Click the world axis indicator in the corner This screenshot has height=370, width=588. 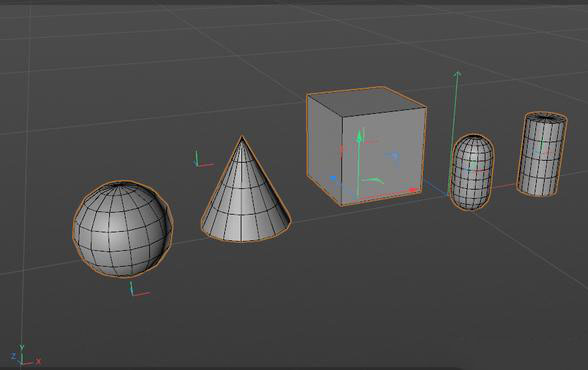25,356
